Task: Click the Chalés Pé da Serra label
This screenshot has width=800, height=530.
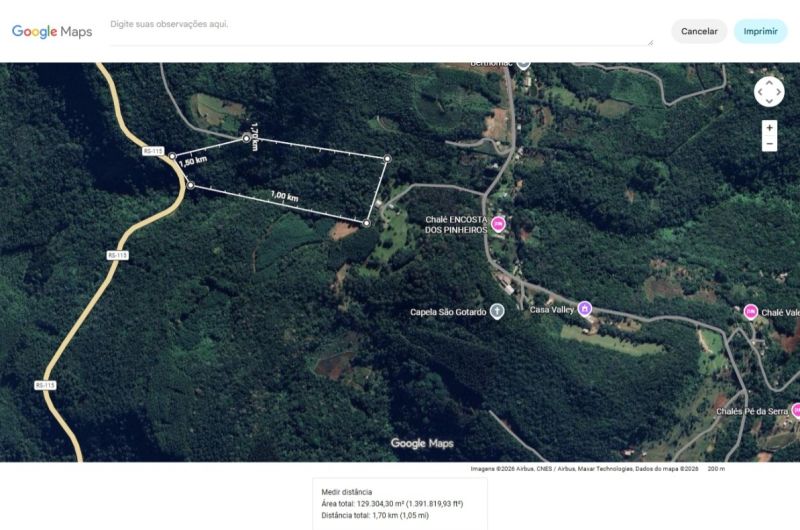Action: pos(752,411)
